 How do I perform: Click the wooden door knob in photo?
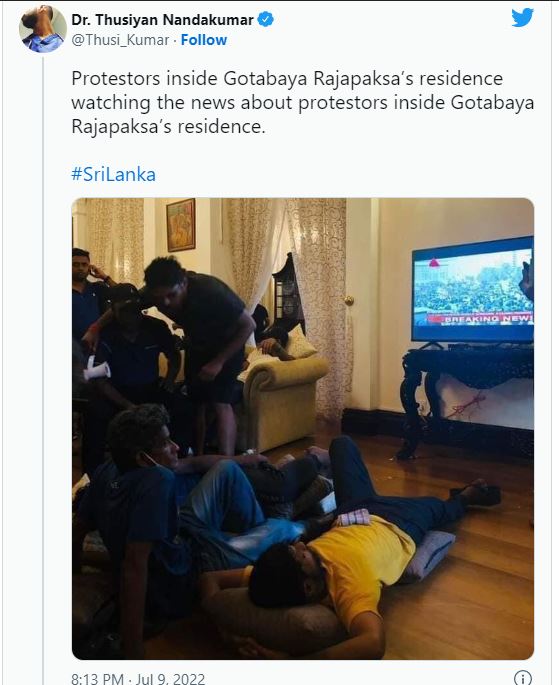349,300
